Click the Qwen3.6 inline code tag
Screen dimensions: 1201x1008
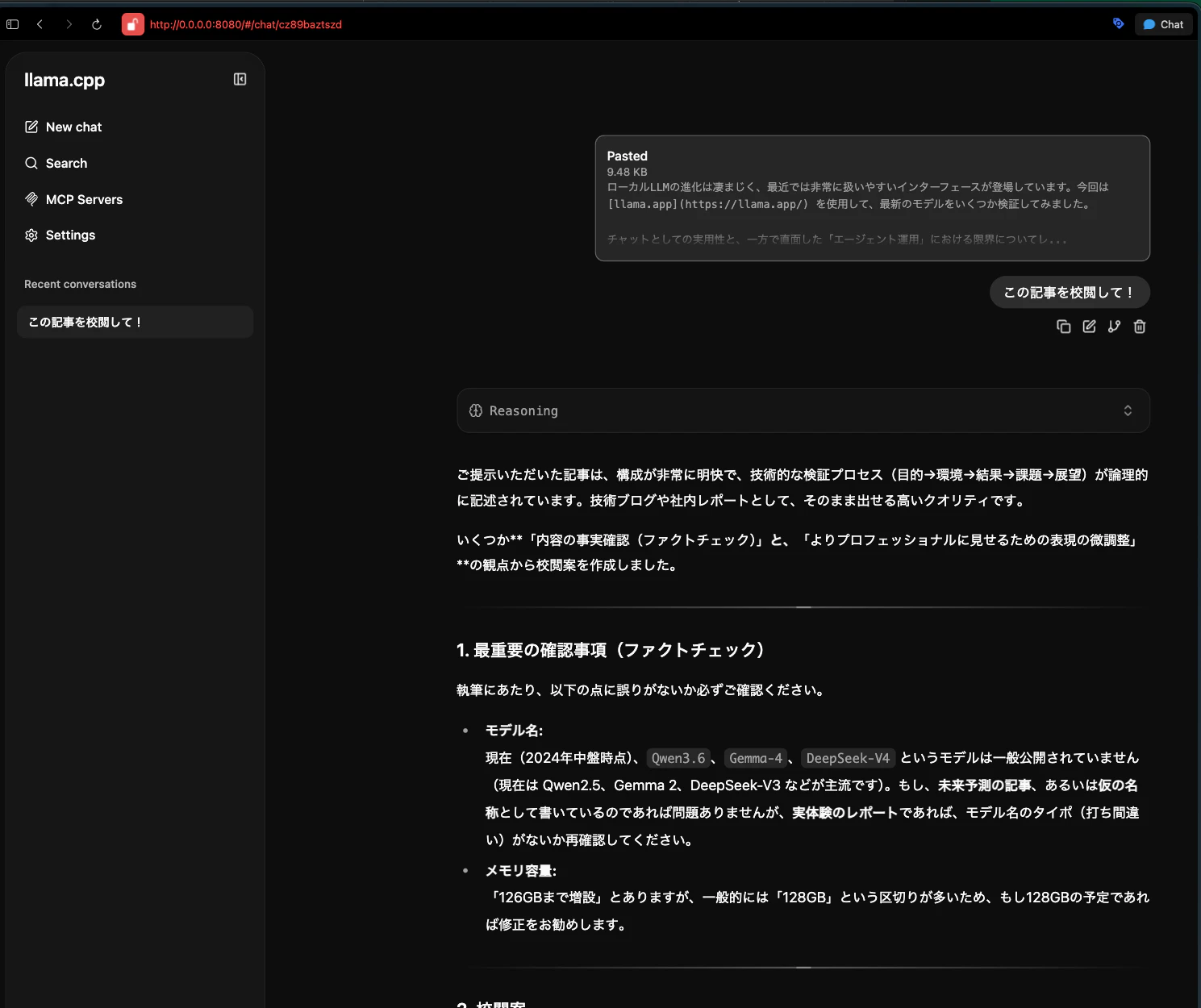pos(678,758)
